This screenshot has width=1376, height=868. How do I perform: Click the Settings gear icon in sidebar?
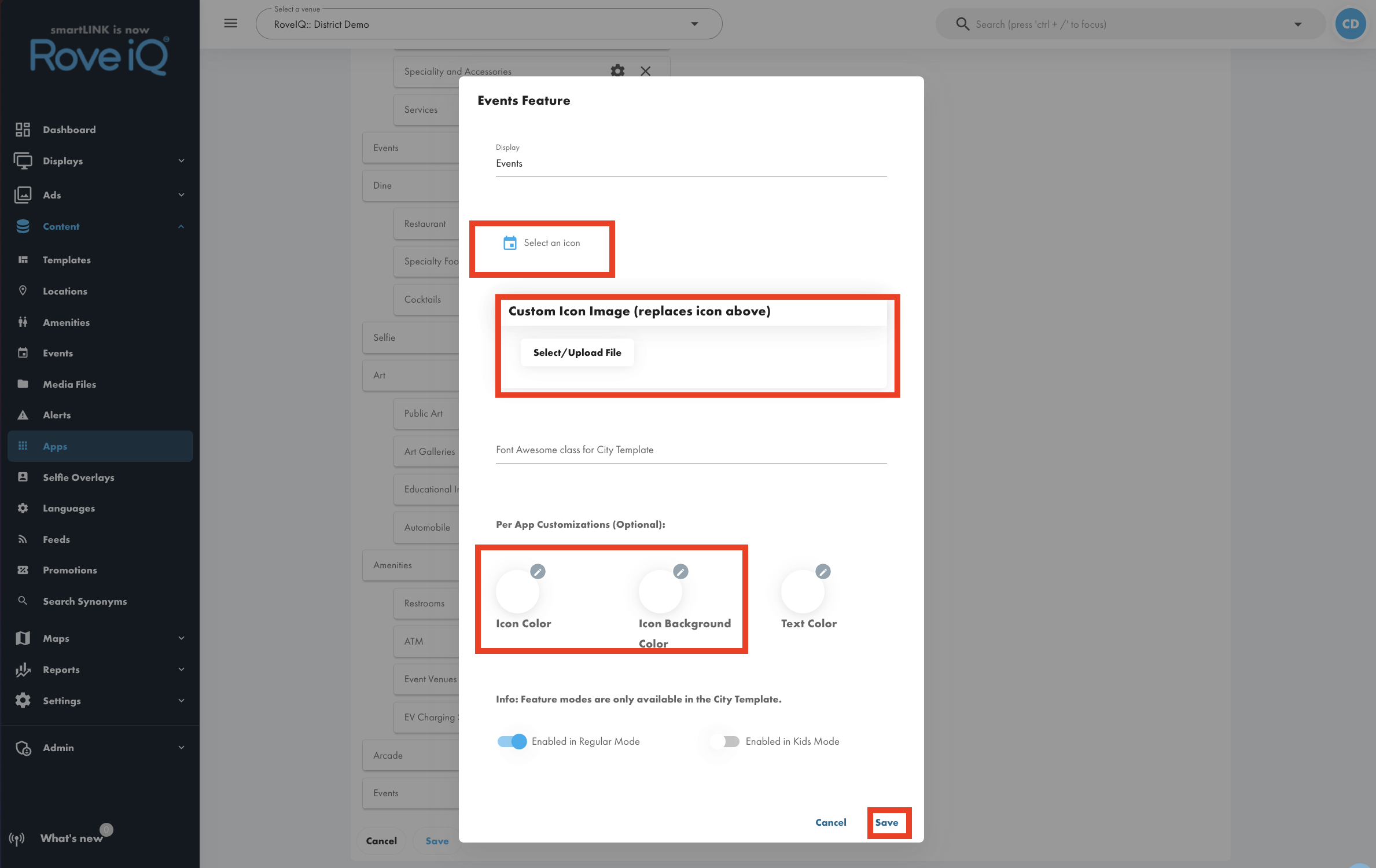[23, 701]
